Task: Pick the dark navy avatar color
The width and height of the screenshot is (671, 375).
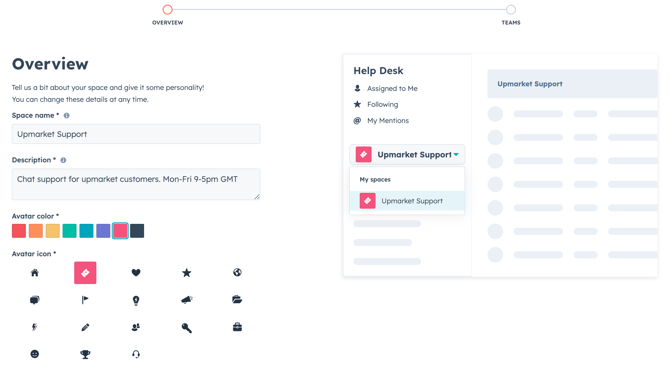Action: (x=137, y=231)
